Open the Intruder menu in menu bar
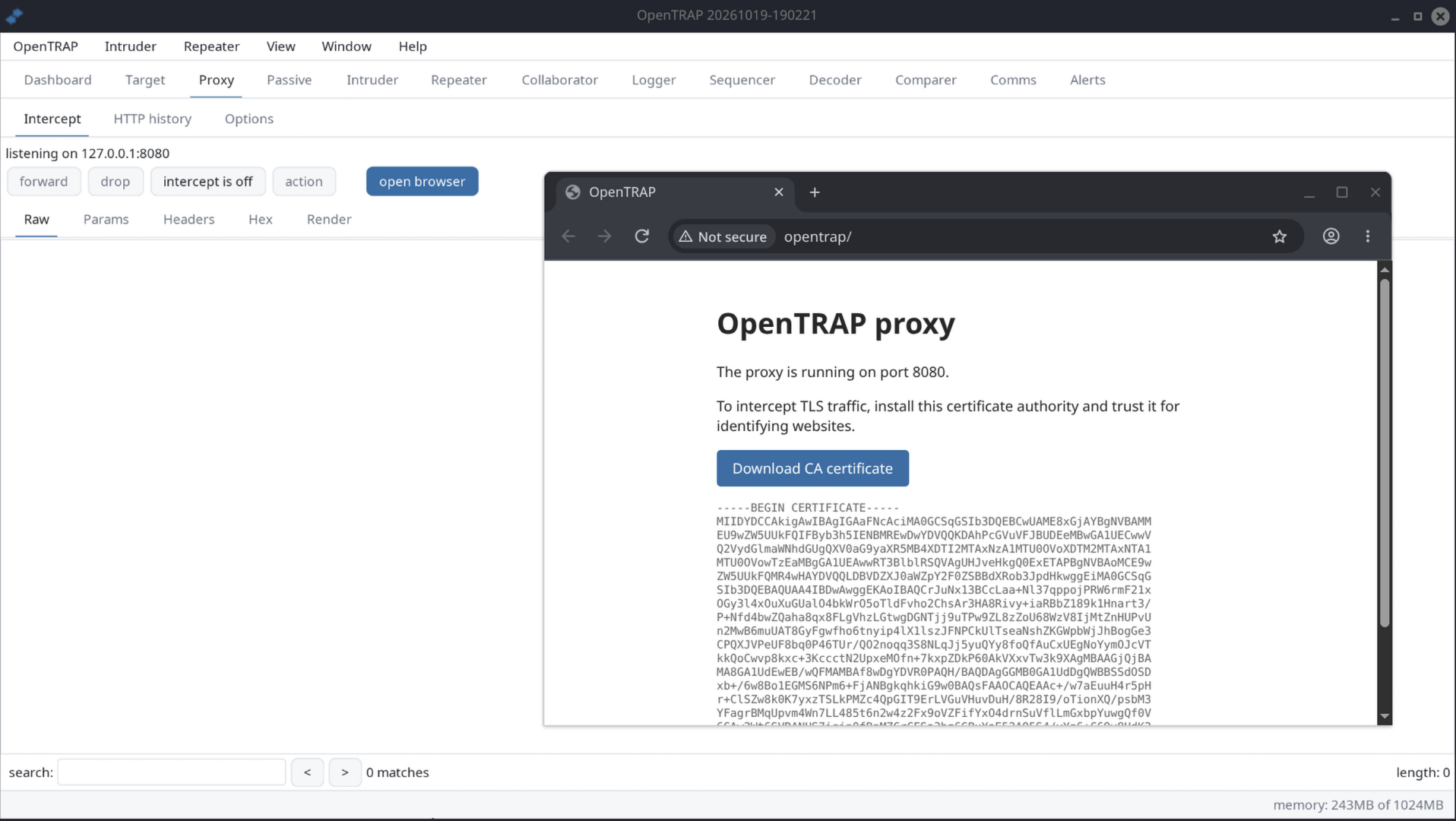1456x821 pixels. (131, 46)
